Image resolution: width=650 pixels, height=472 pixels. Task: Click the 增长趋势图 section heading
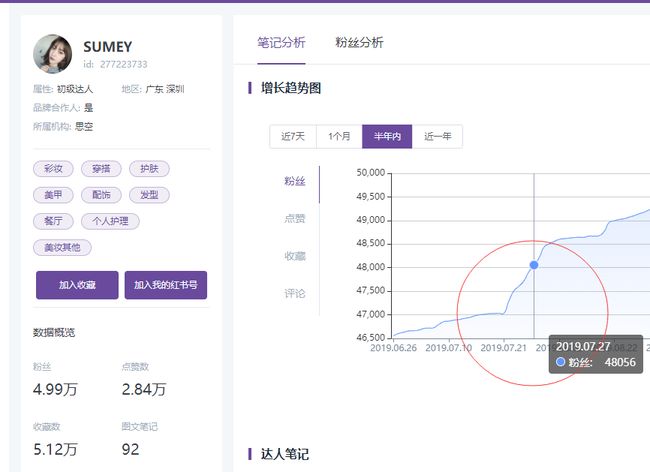point(291,88)
